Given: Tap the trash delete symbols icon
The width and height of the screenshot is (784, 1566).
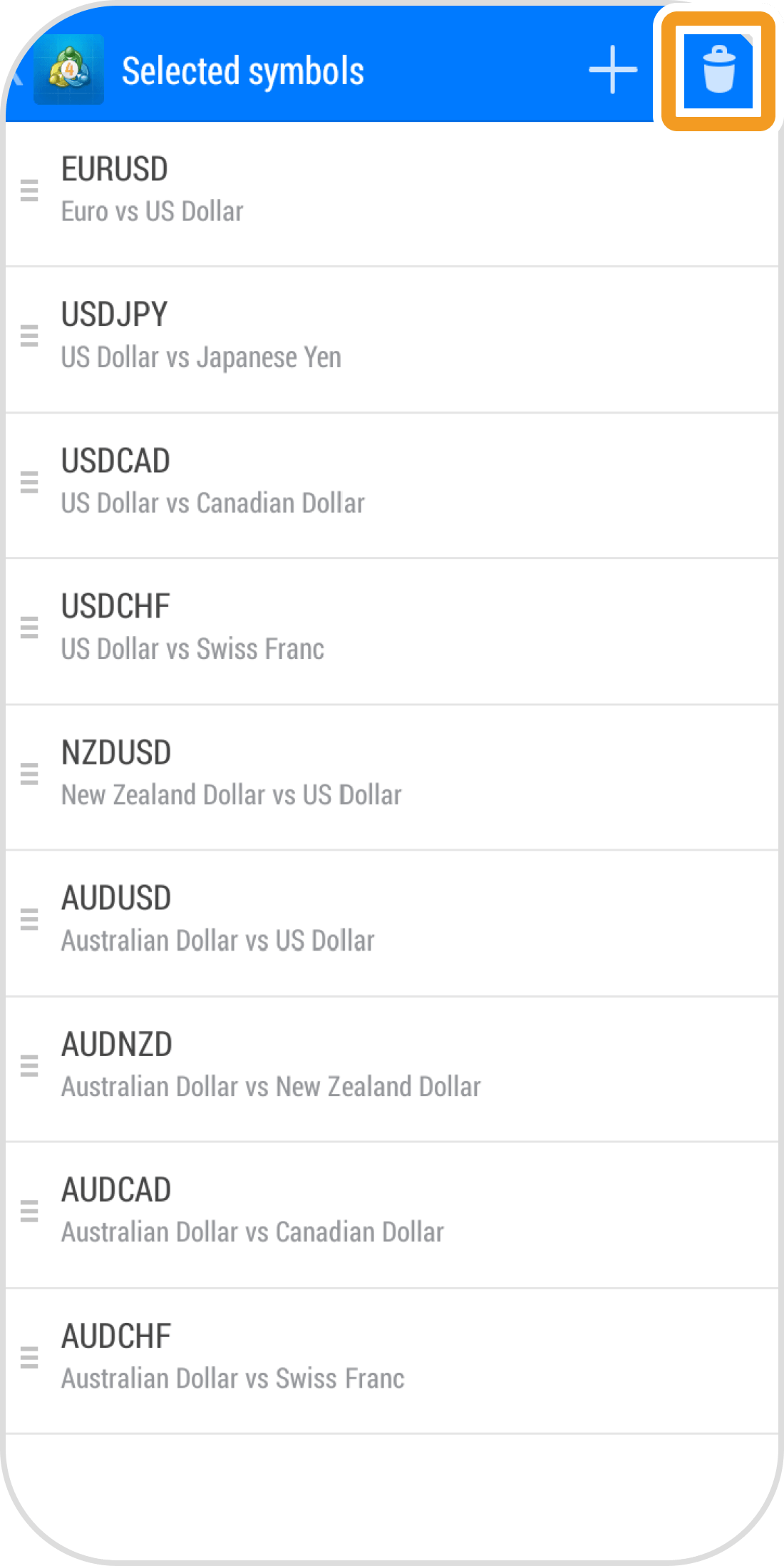Looking at the screenshot, I should pos(718,71).
